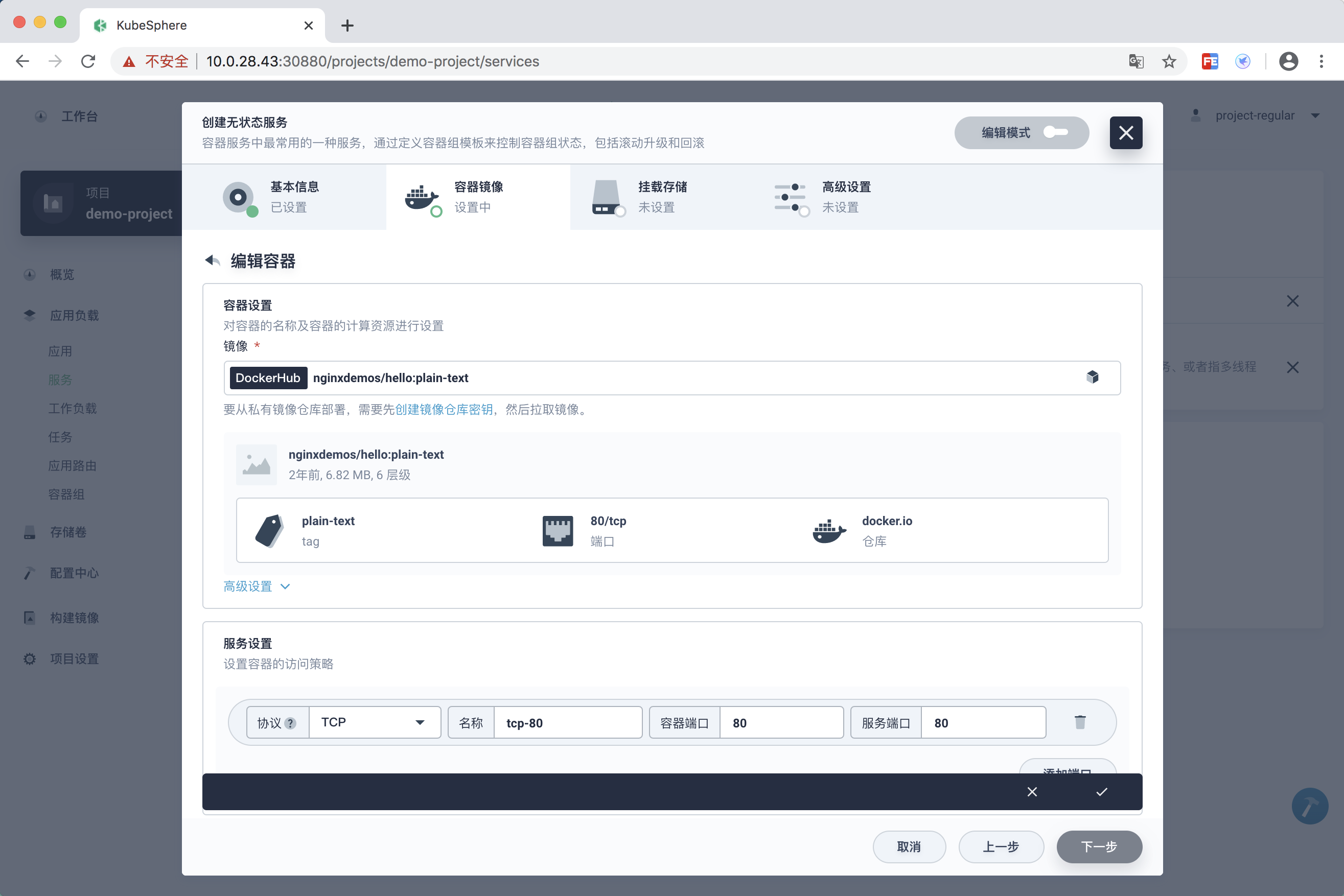Cancel container edits with the X icon in the dark bar

1032,791
